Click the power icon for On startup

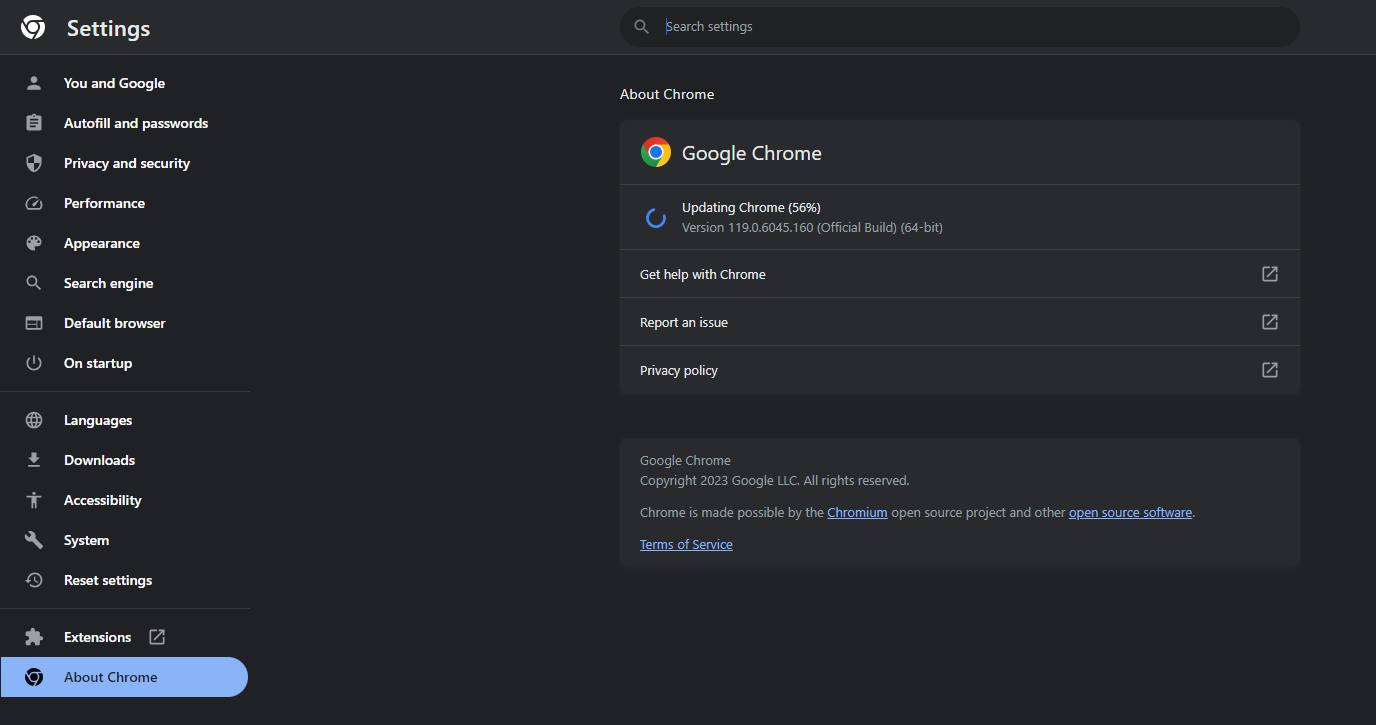coord(34,363)
